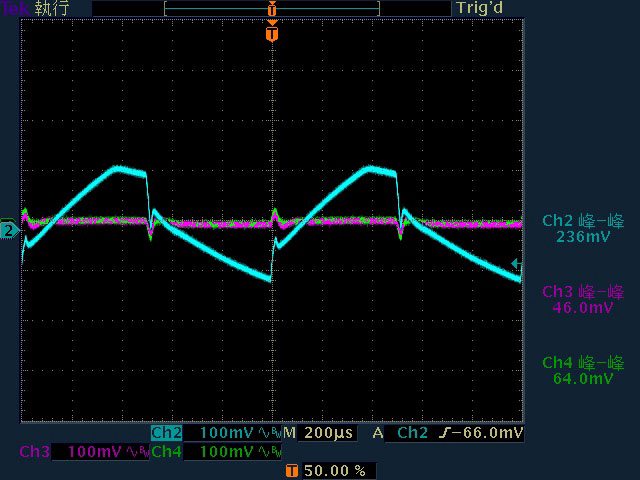This screenshot has width=640, height=480.
Task: Open the M 200µs timebase setting
Action: pyautogui.click(x=318, y=433)
